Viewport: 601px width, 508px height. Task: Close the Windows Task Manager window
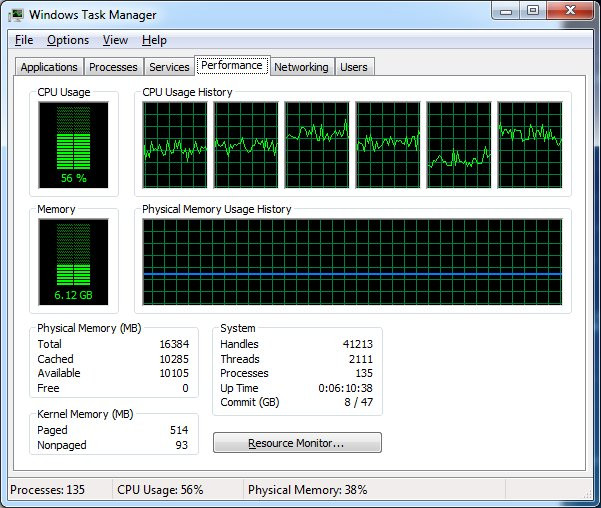click(570, 11)
